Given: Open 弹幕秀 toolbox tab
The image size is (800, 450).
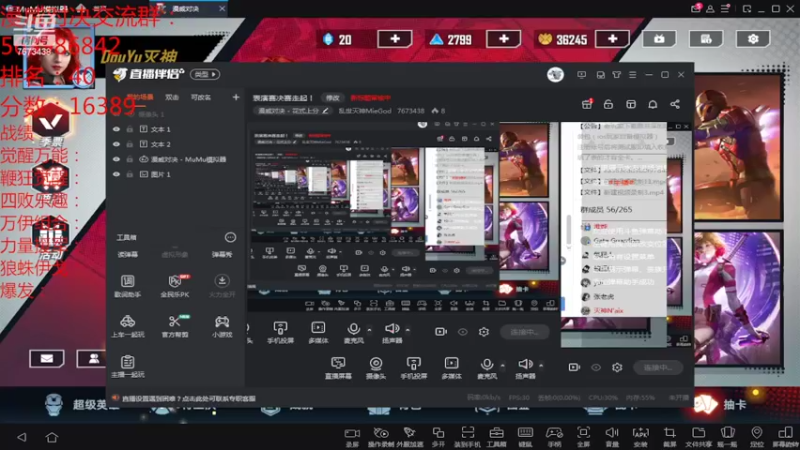Looking at the screenshot, I should pos(222,254).
